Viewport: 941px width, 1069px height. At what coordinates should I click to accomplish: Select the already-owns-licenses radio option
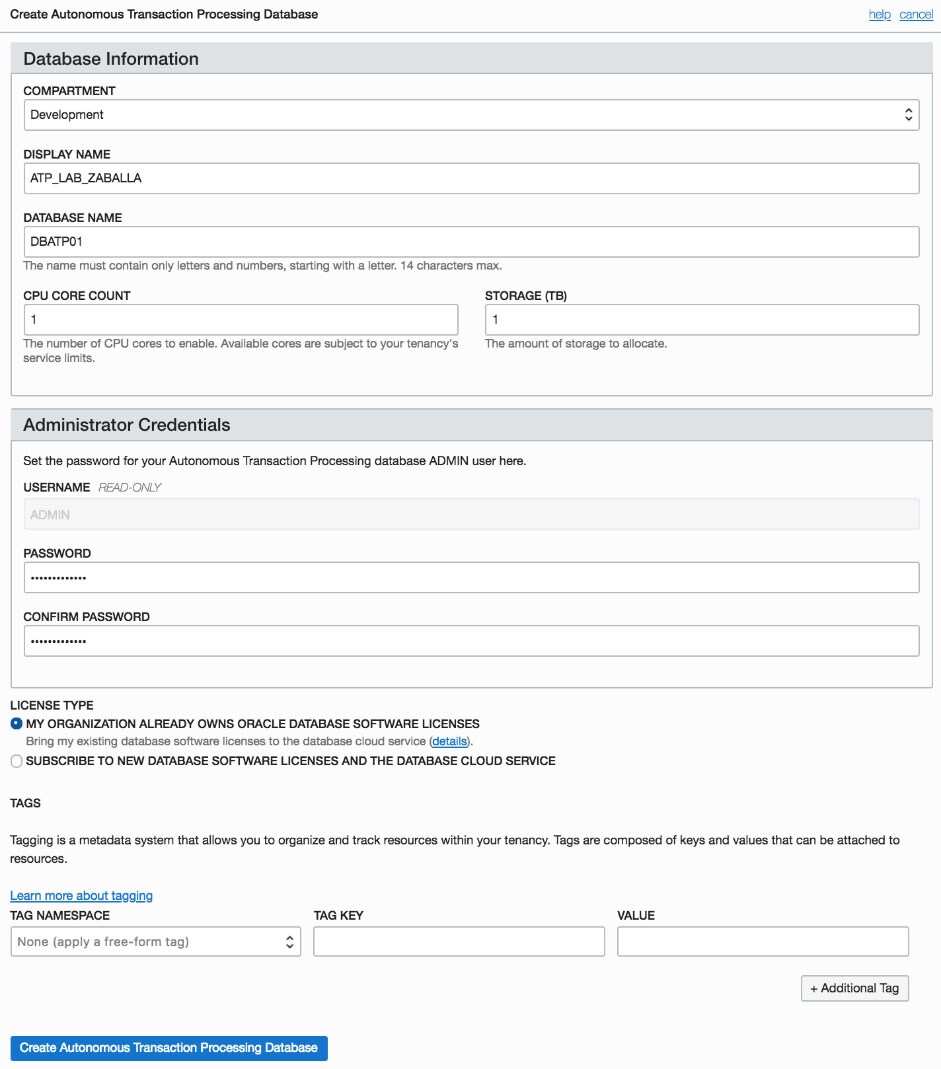coord(16,723)
